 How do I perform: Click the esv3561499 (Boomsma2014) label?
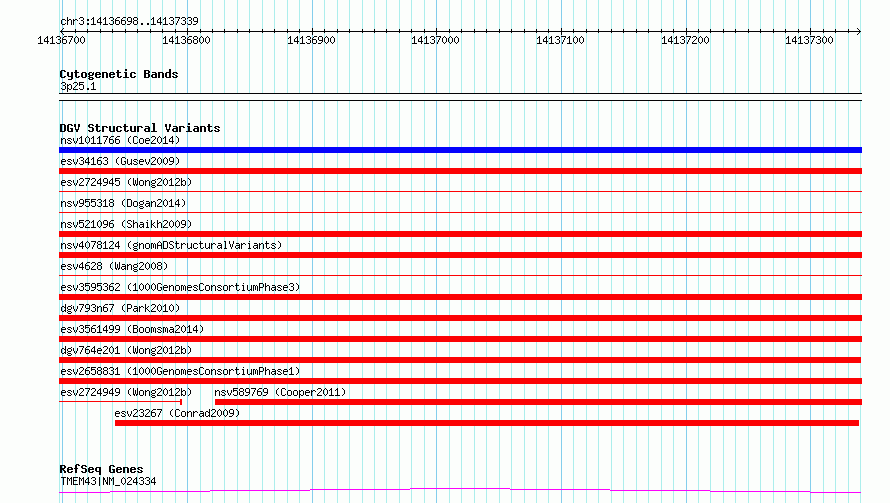[x=132, y=329]
